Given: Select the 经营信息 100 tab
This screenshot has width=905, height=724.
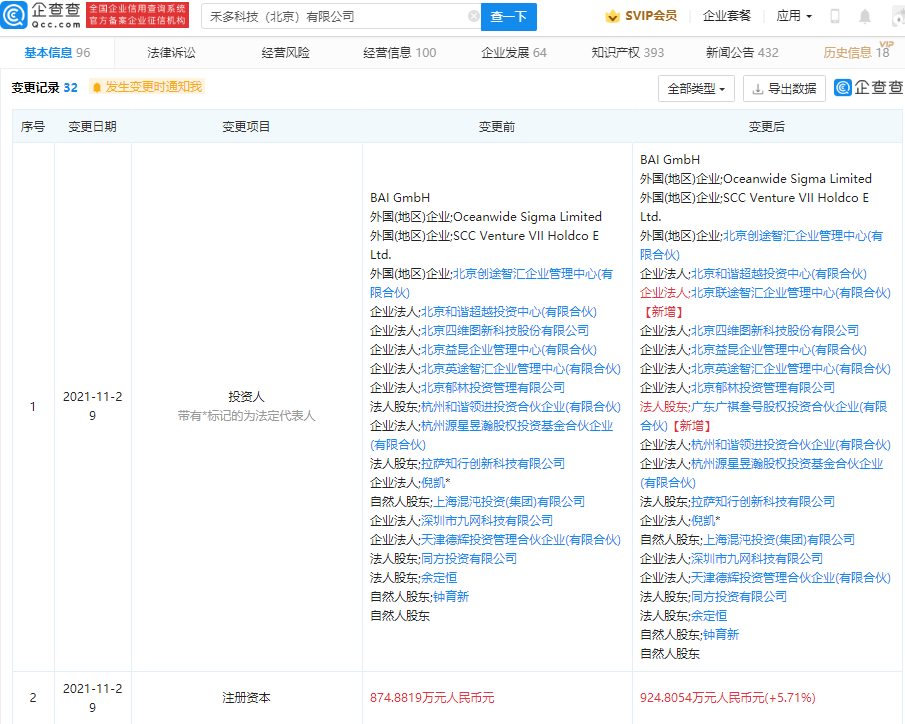Looking at the screenshot, I should click(399, 53).
